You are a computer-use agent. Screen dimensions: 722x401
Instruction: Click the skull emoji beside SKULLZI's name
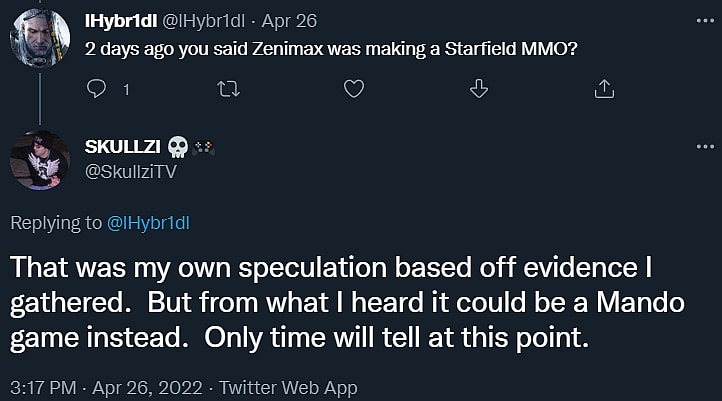[180, 148]
